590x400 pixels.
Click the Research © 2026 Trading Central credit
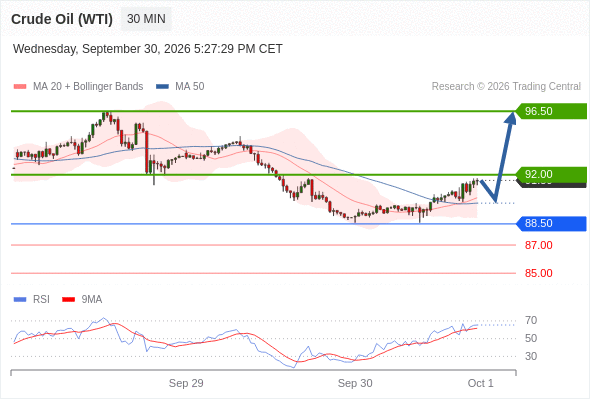pyautogui.click(x=506, y=87)
